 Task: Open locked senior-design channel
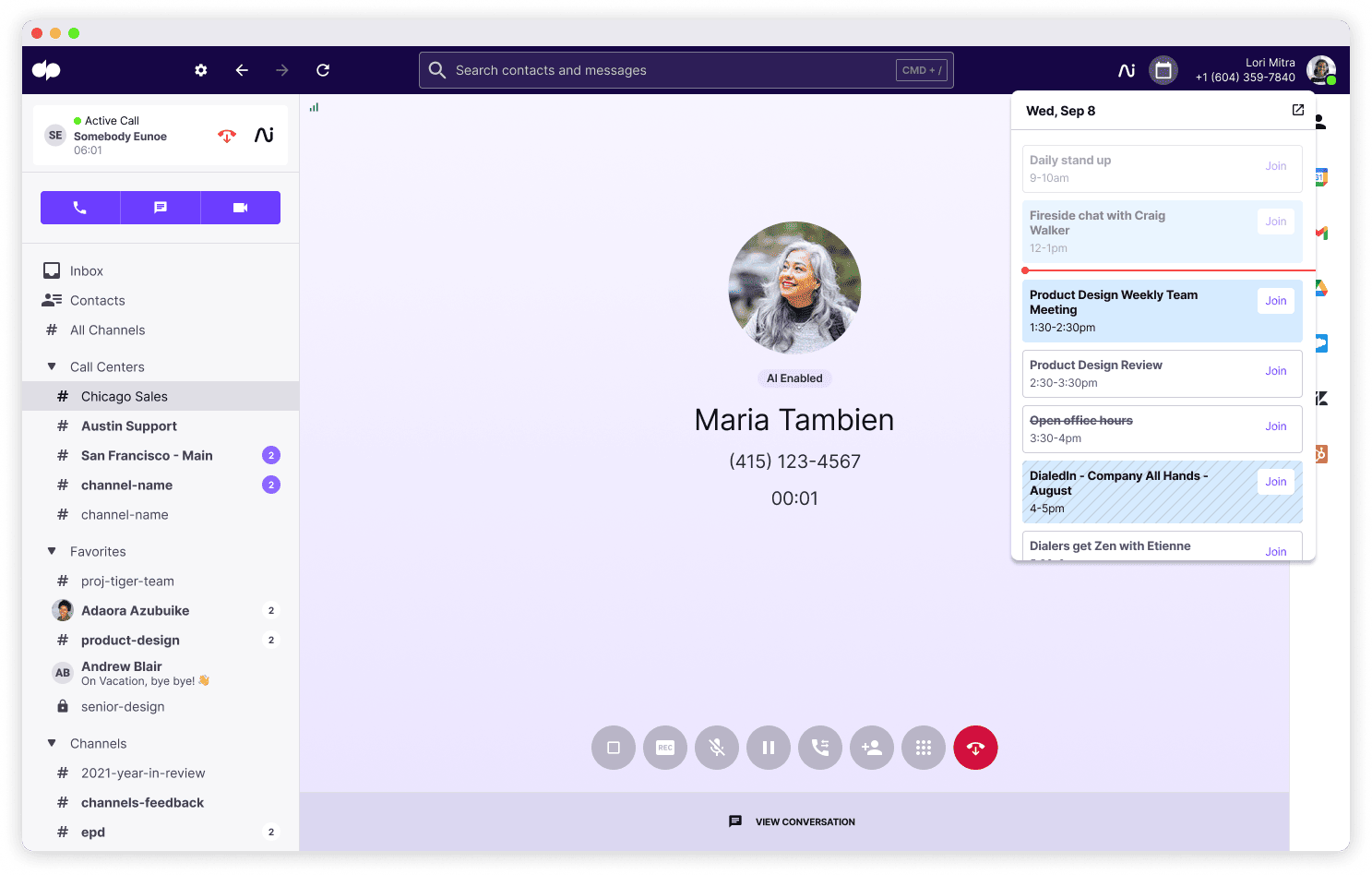[161, 706]
